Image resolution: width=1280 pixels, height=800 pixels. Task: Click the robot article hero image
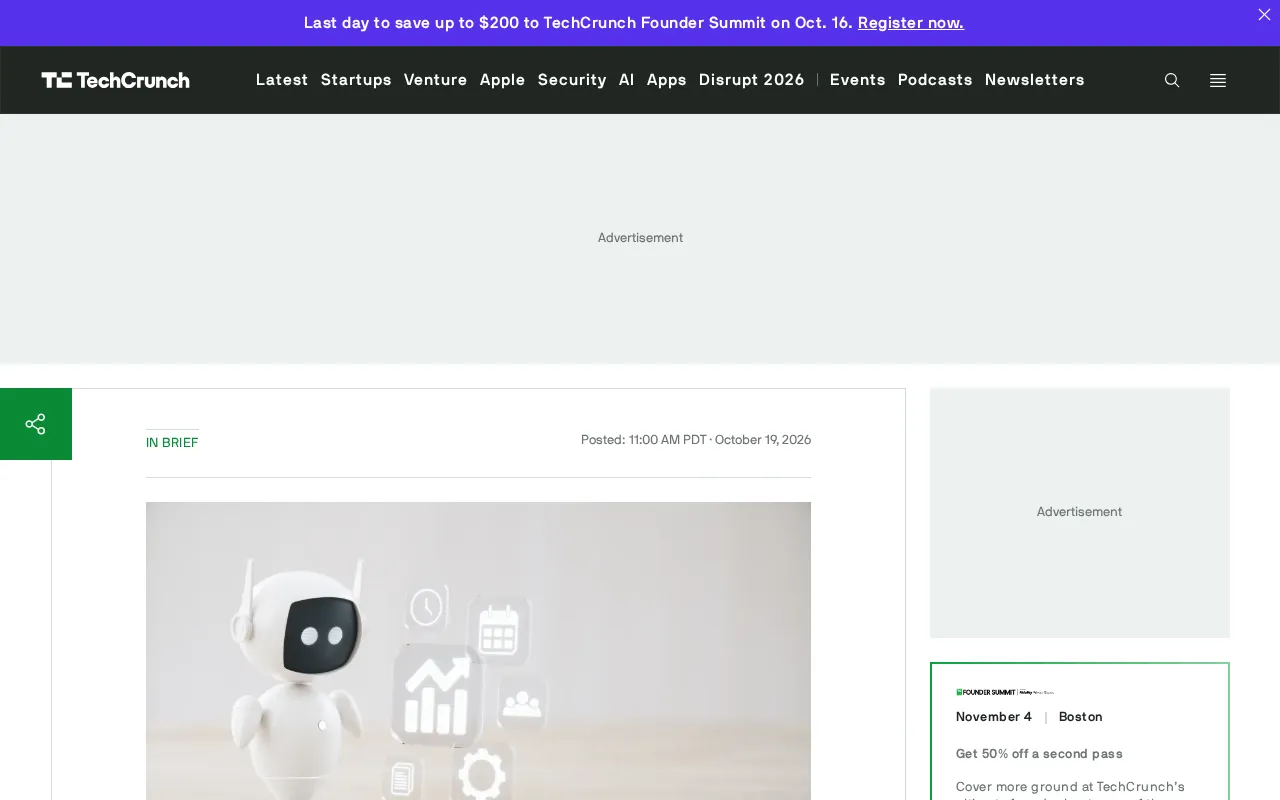[x=478, y=651]
